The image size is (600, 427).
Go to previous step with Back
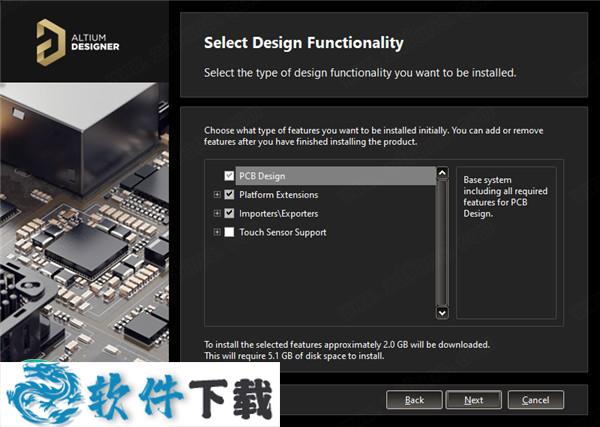coord(414,400)
